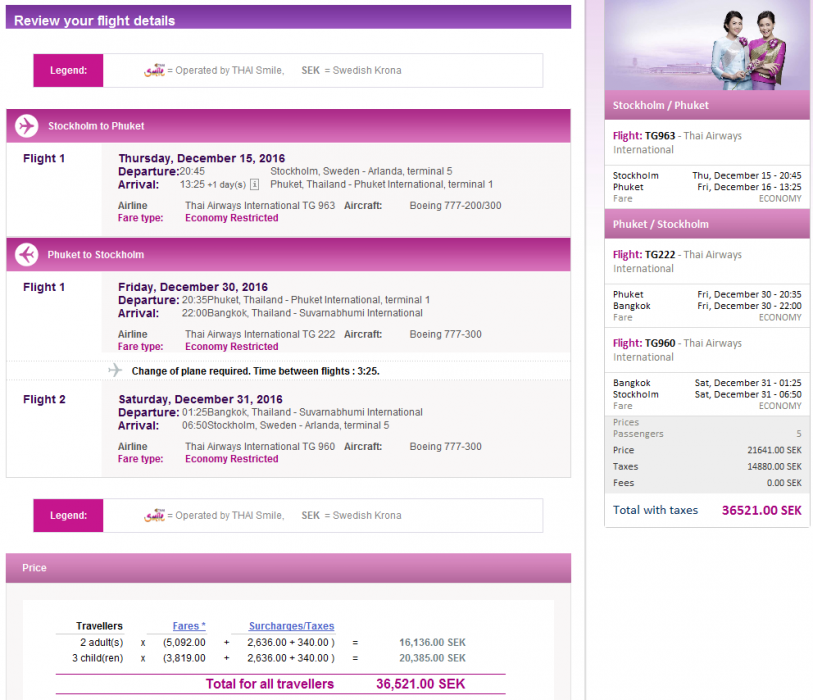The image size is (813, 700).
Task: Click sidebar time "Fri, December 30 - 20:35"
Action: click(749, 295)
